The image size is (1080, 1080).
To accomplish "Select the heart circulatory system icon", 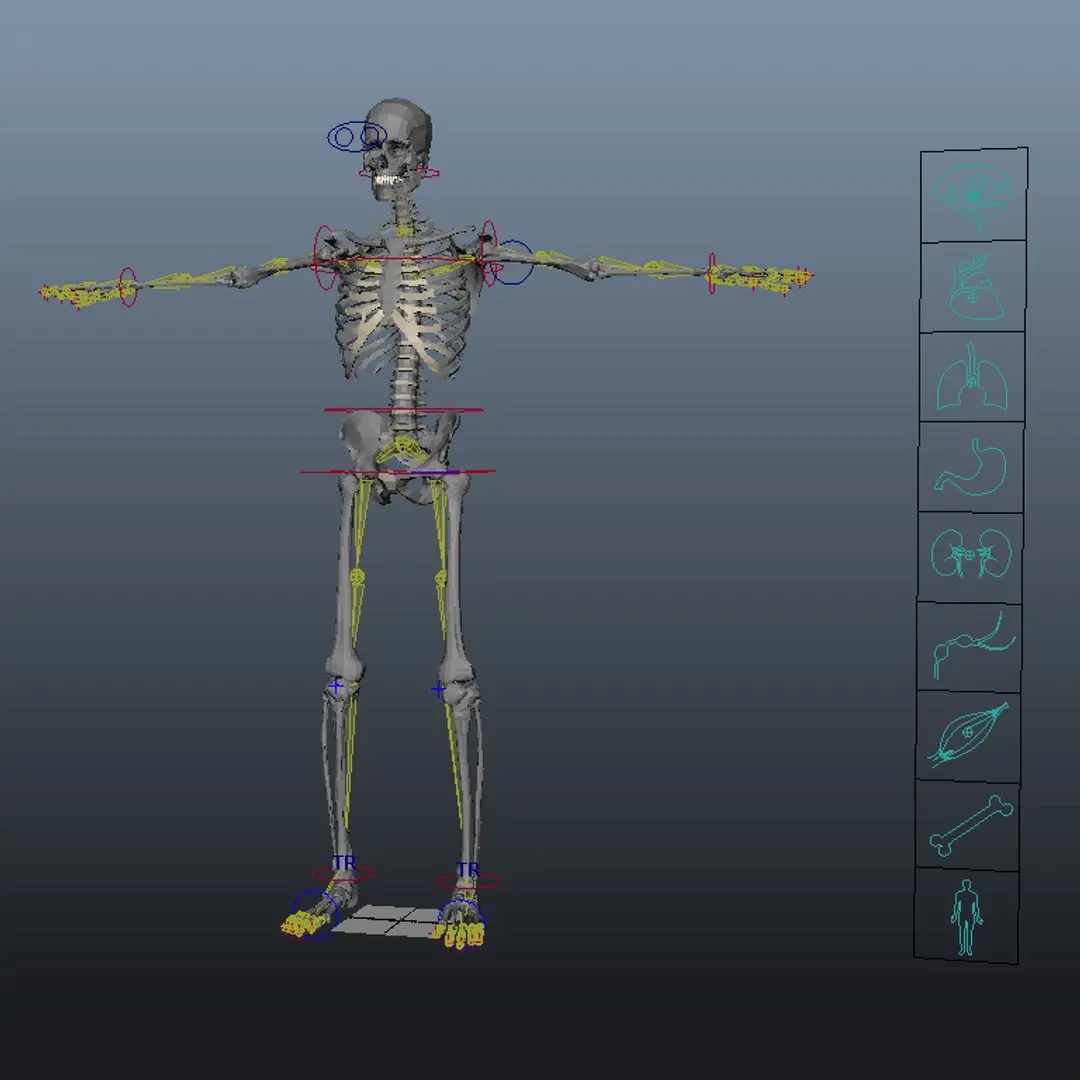I will pos(975,288).
